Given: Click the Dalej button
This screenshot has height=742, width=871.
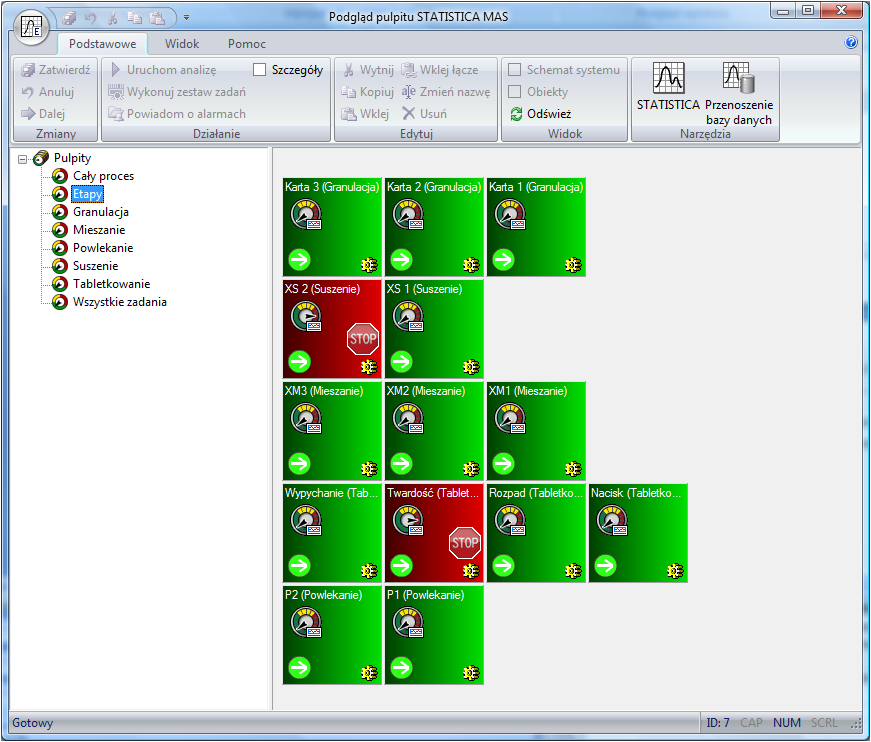Looking at the screenshot, I should point(43,114).
